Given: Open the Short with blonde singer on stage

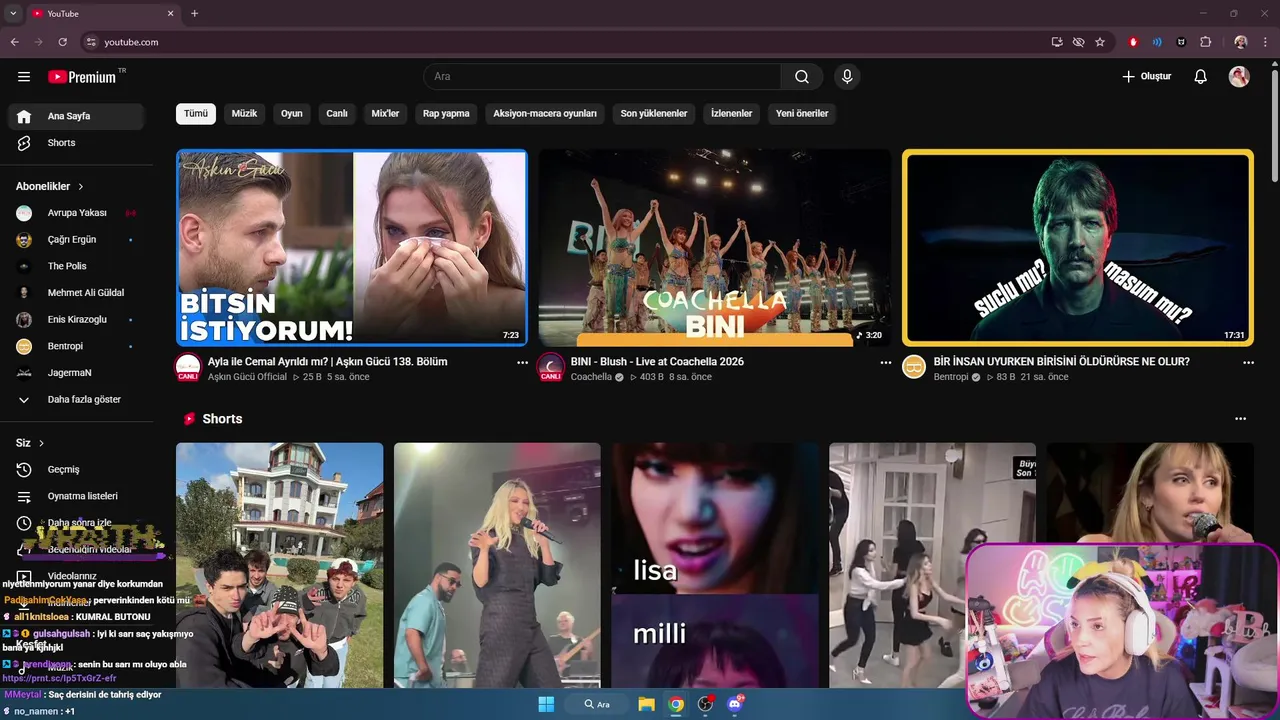Looking at the screenshot, I should (497, 565).
